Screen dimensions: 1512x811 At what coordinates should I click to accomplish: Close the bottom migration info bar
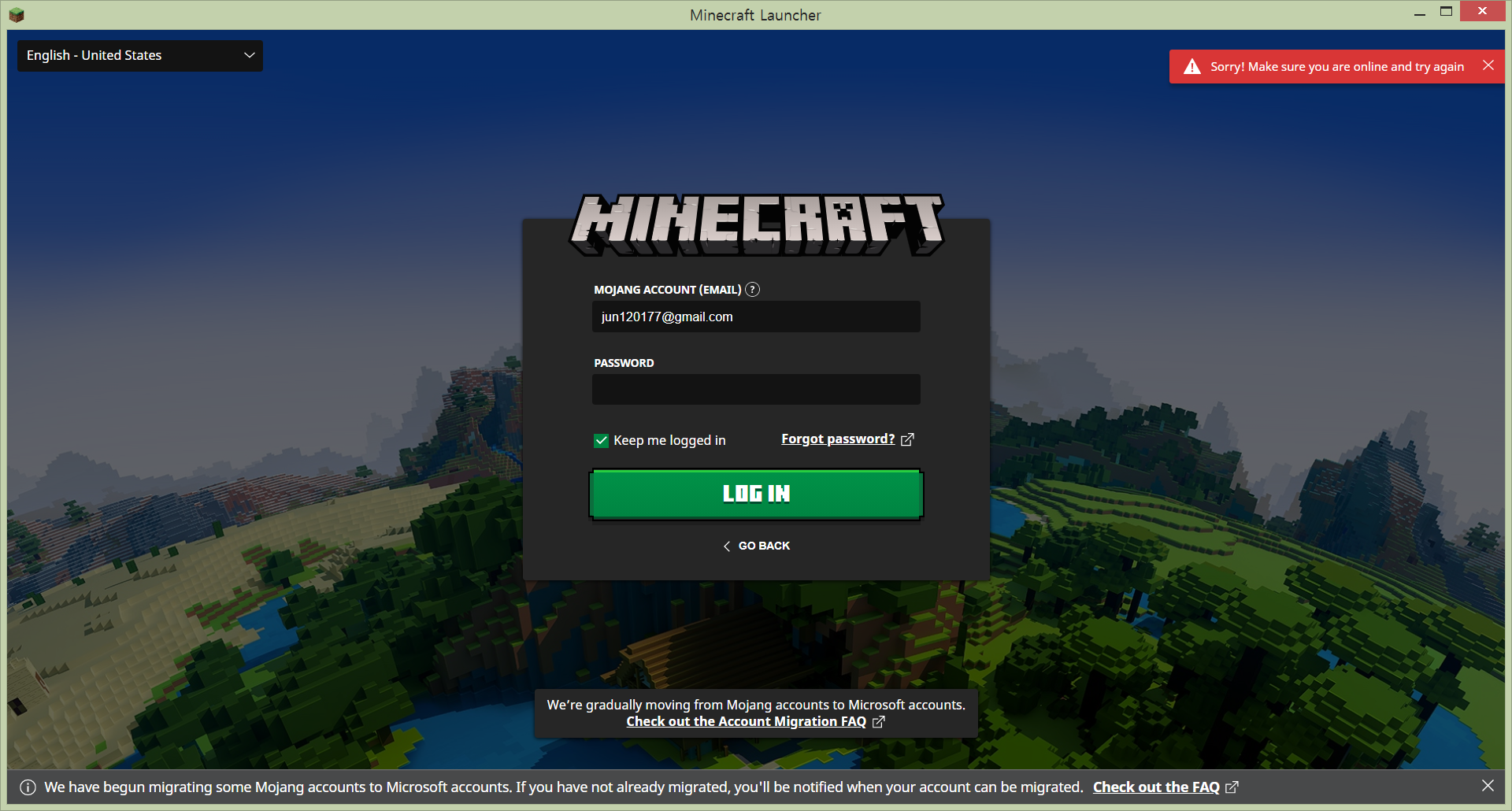click(x=1488, y=786)
